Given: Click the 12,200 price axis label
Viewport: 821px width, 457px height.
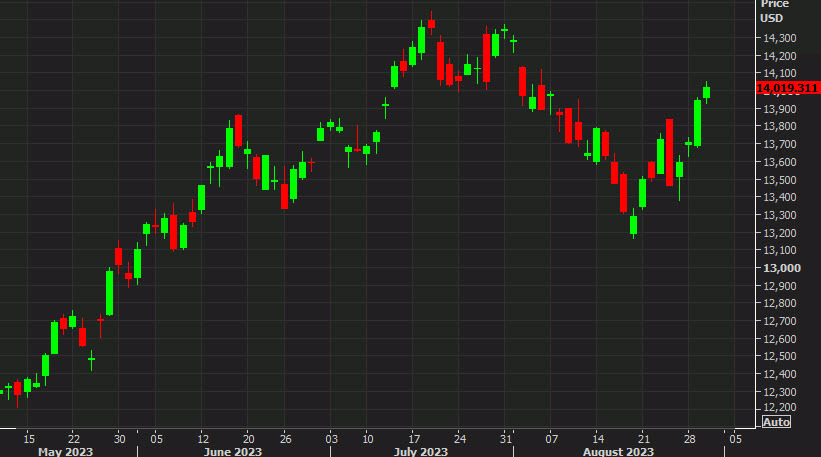Looking at the screenshot, I should point(780,407).
